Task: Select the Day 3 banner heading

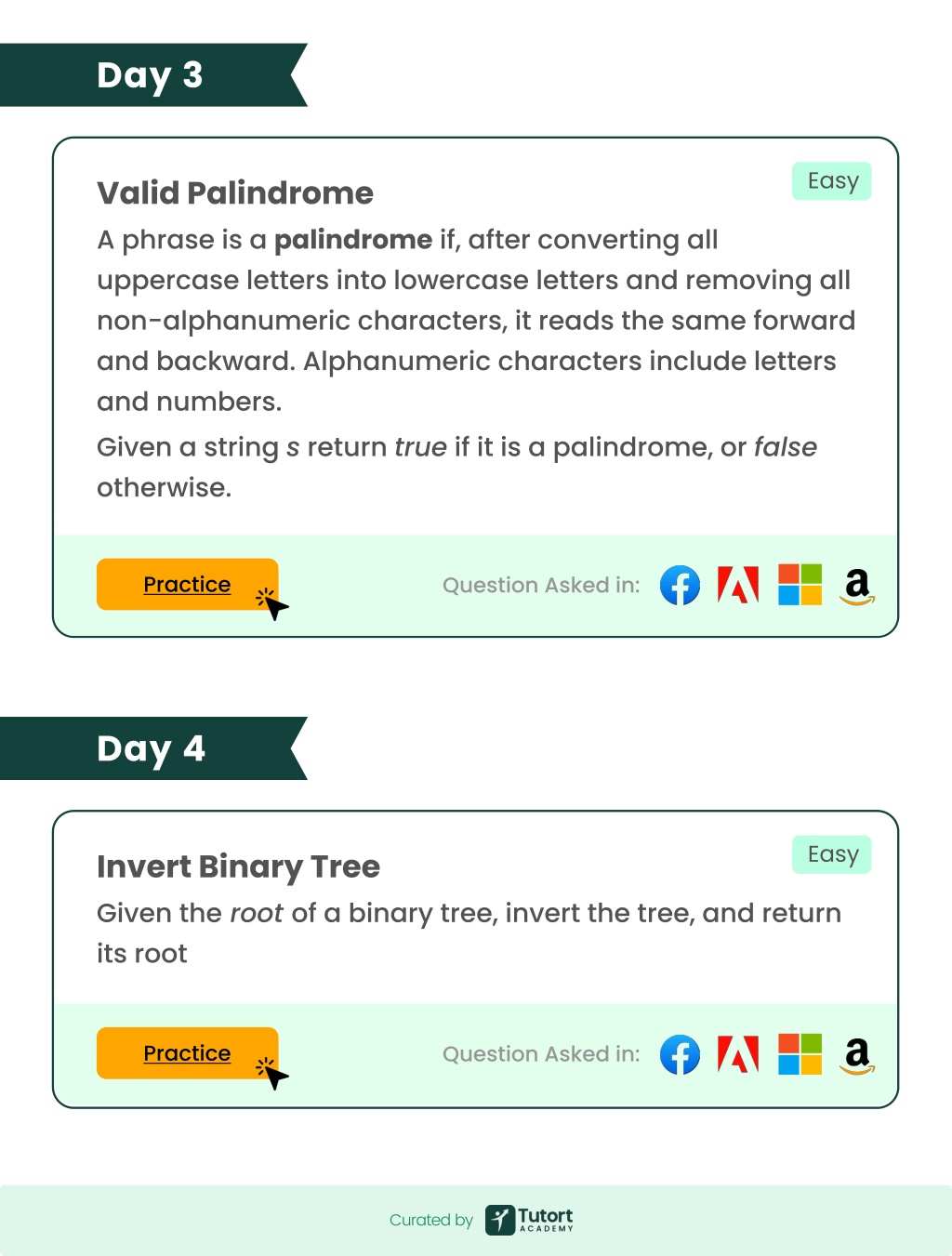Action: 150,74
